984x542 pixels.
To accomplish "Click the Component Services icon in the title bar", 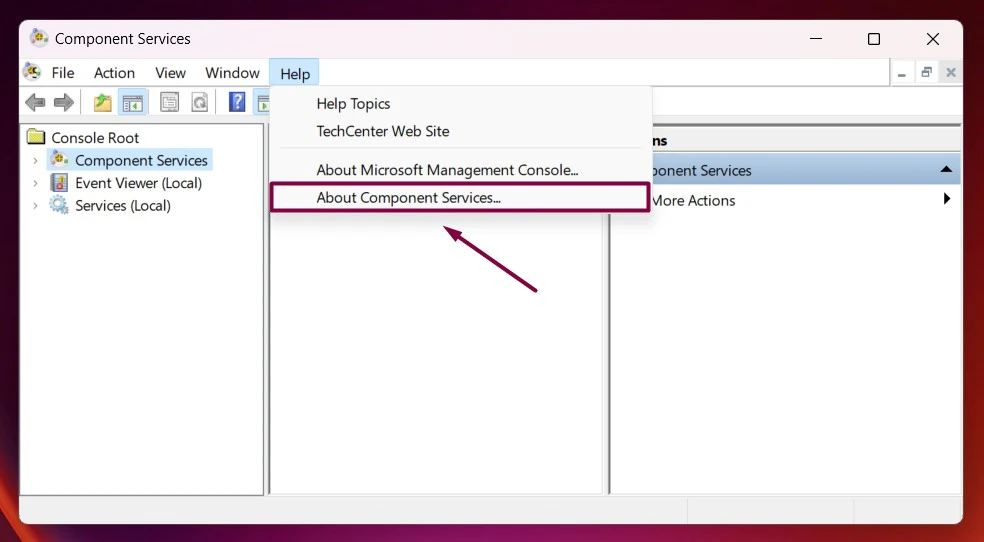I will (40, 38).
